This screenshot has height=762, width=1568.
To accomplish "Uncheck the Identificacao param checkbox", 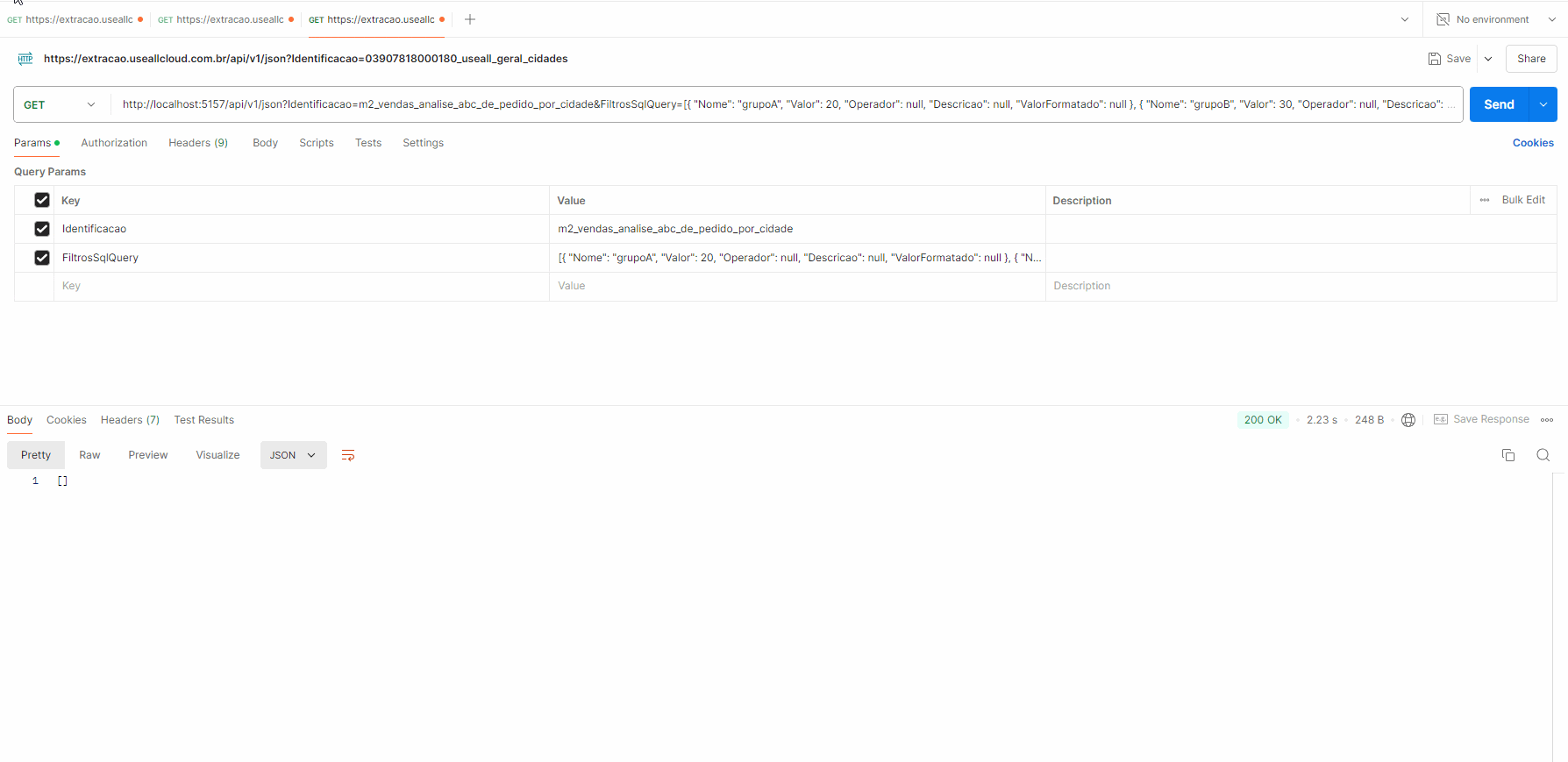I will (42, 229).
